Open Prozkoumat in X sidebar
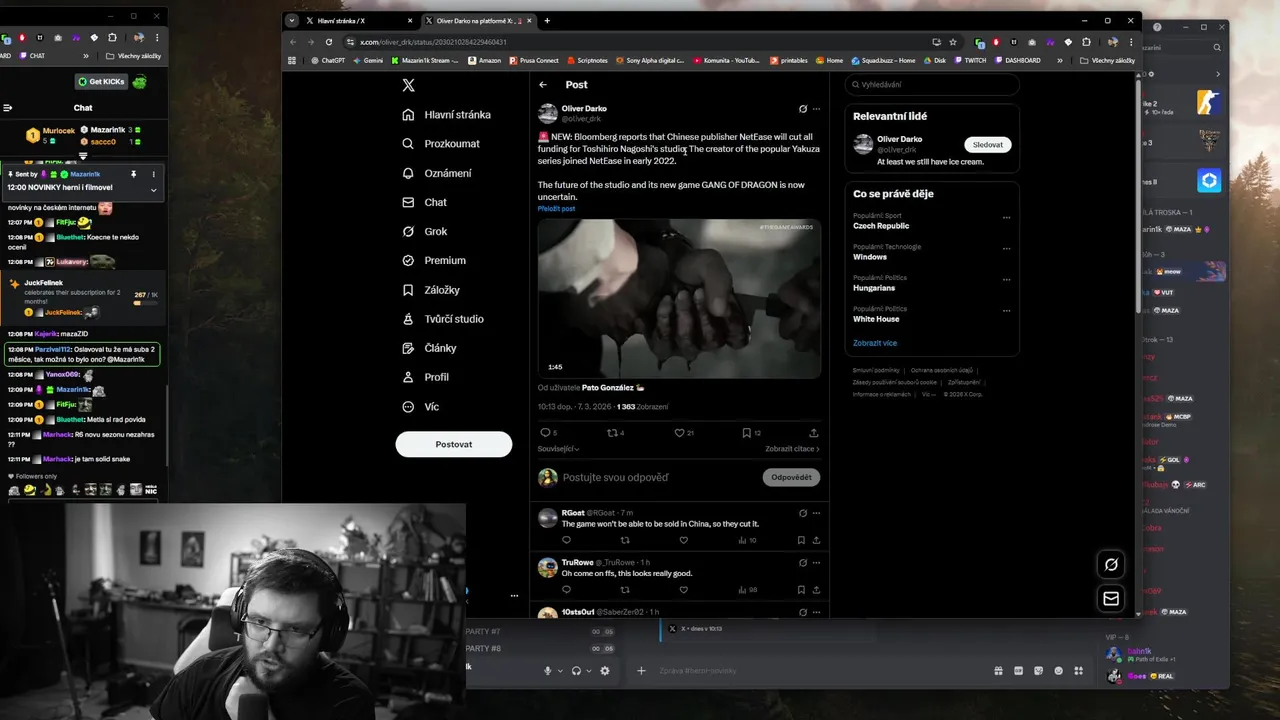Image resolution: width=1280 pixels, height=720 pixels. pos(441,144)
